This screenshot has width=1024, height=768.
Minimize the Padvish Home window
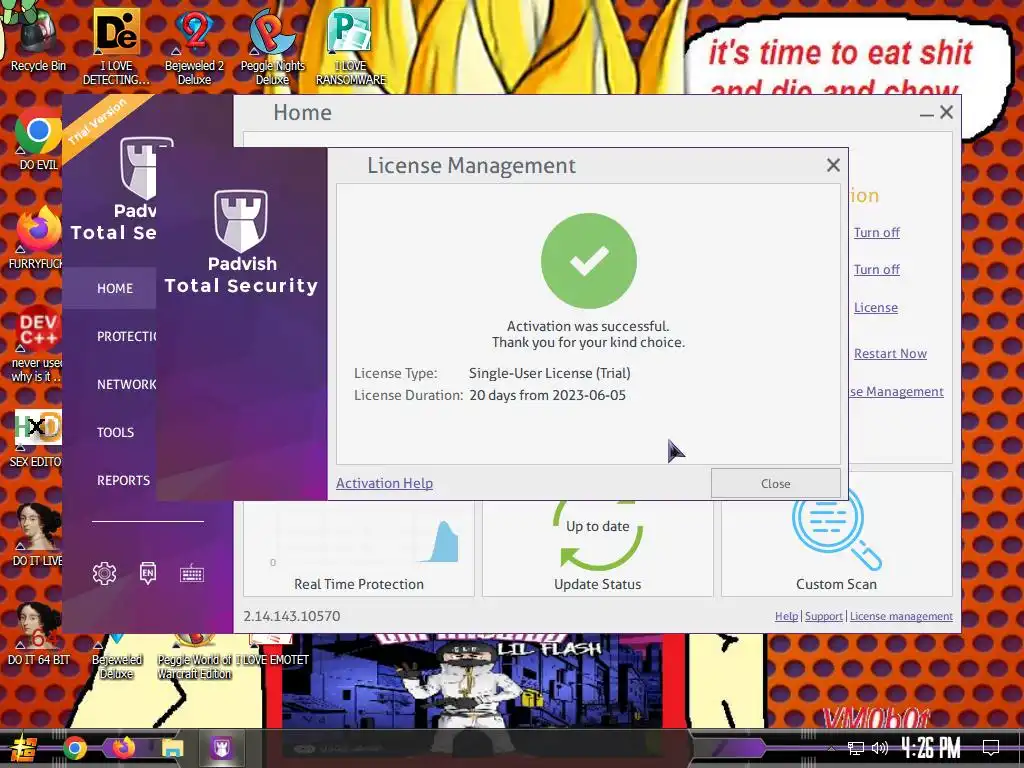[926, 114]
